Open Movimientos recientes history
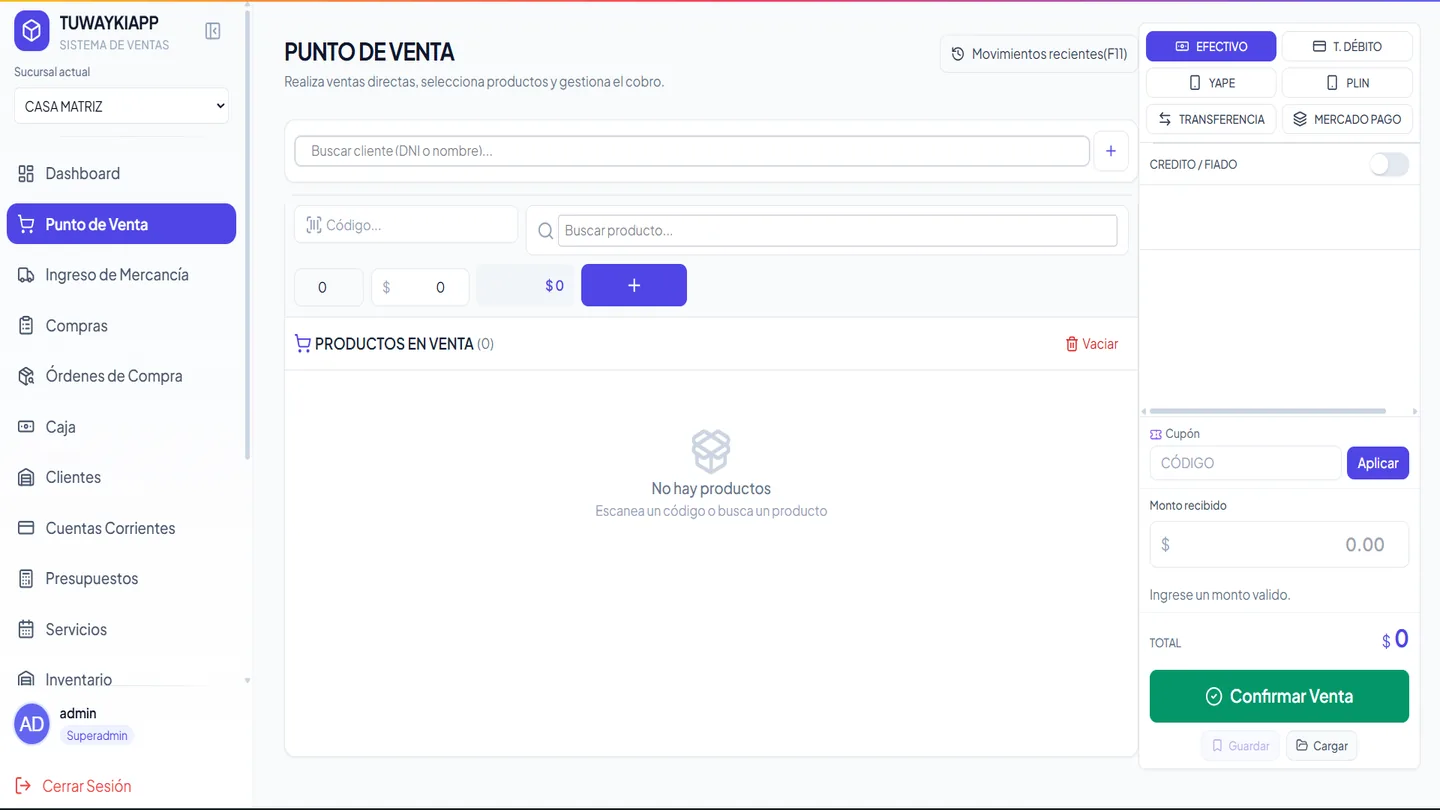The image size is (1440, 810). tap(1039, 54)
